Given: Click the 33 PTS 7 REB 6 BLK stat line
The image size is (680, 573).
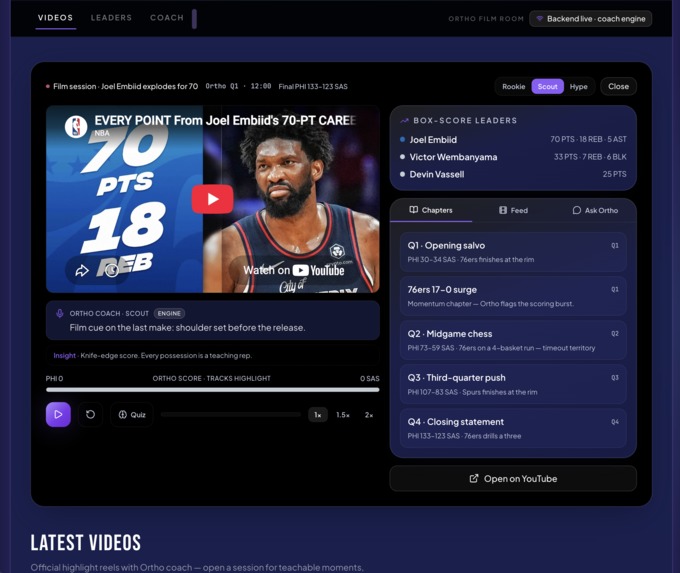Looking at the screenshot, I should coord(590,157).
